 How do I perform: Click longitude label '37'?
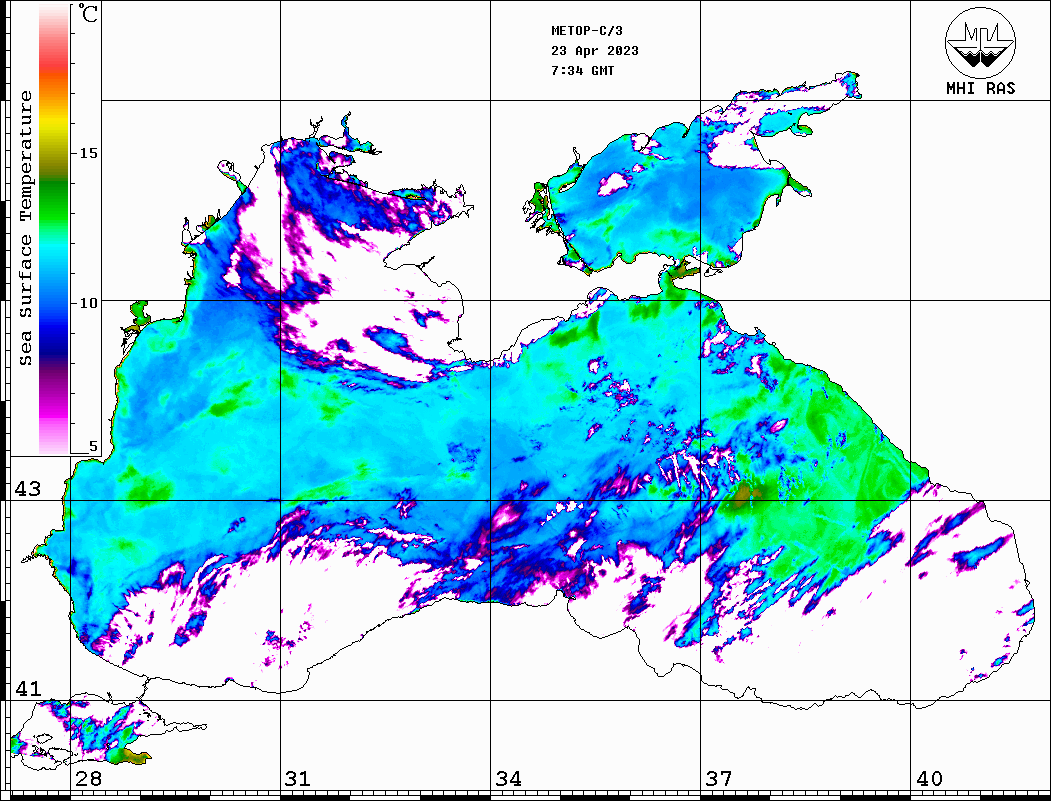pyautogui.click(x=719, y=779)
